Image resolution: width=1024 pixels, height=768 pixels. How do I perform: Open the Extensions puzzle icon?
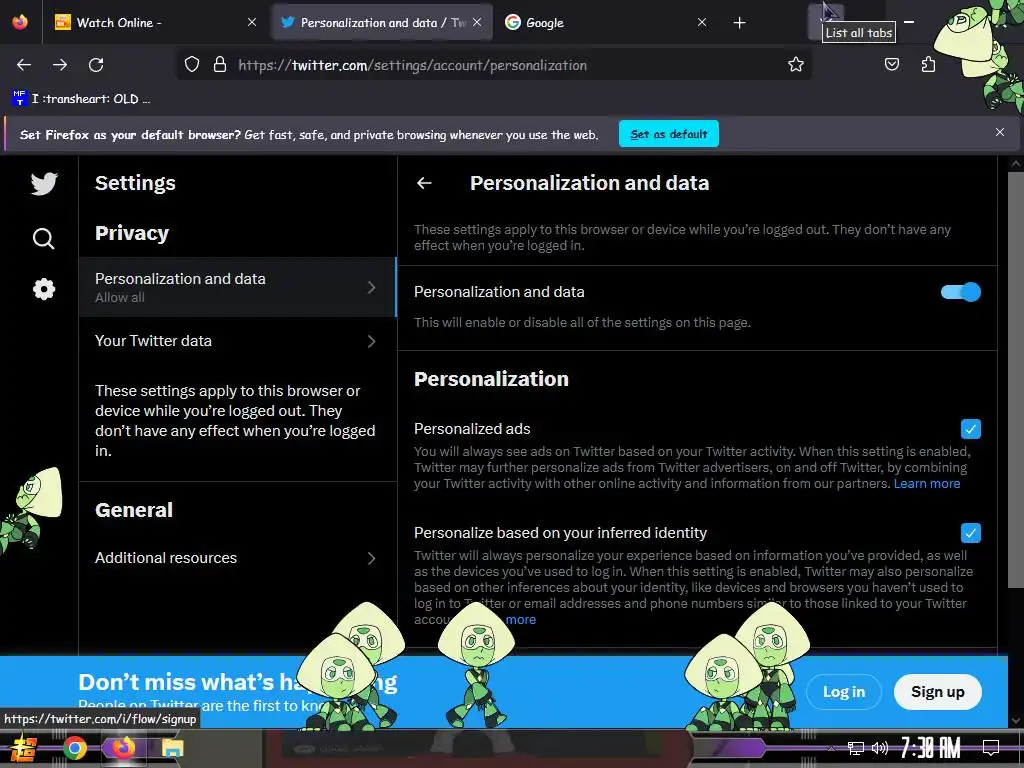pos(928,64)
